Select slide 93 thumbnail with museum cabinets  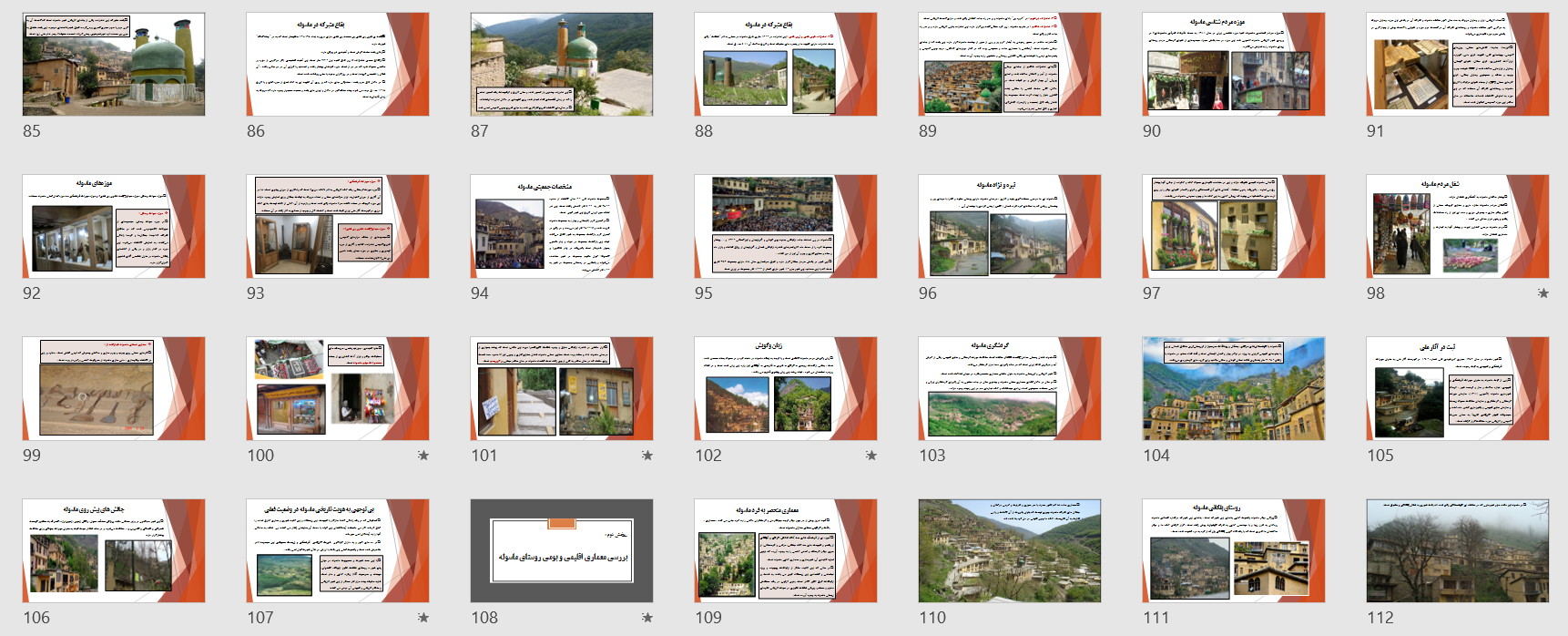pyautogui.click(x=338, y=226)
